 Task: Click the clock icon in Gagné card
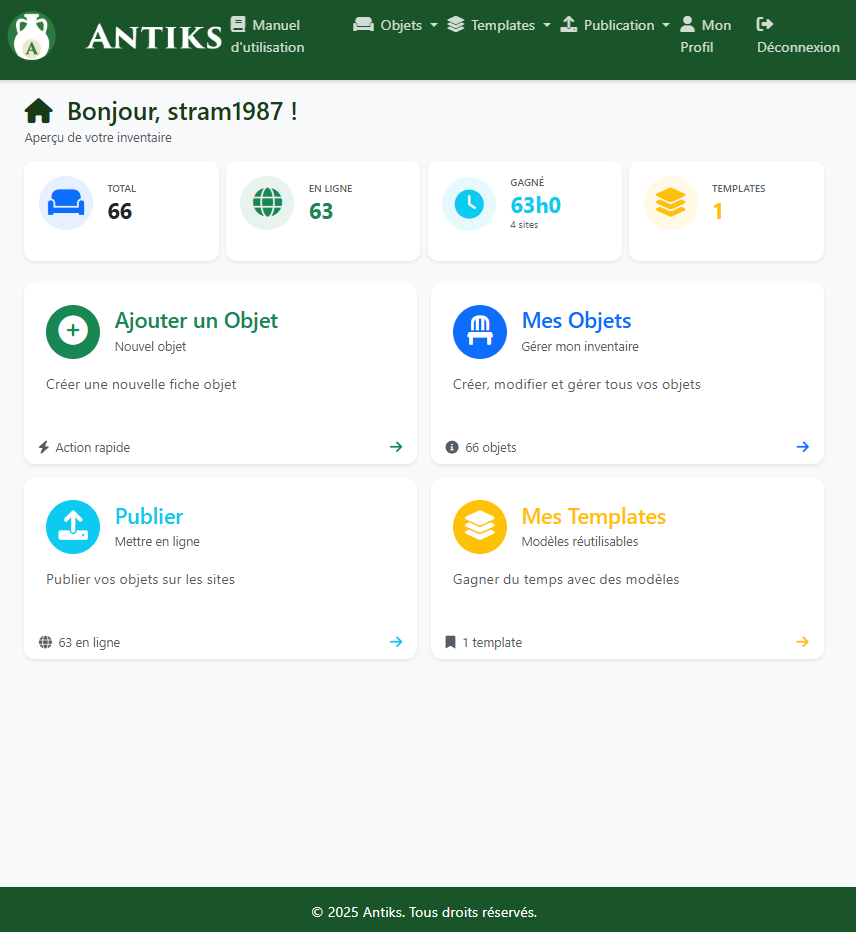click(469, 203)
